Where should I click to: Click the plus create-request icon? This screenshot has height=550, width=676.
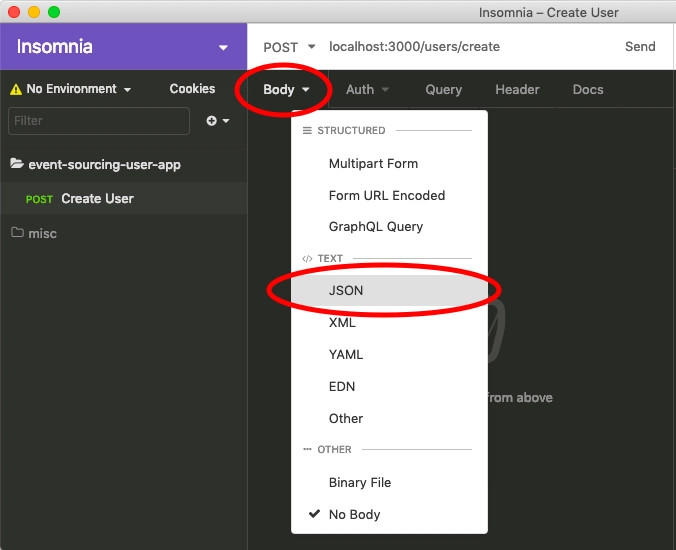point(211,121)
